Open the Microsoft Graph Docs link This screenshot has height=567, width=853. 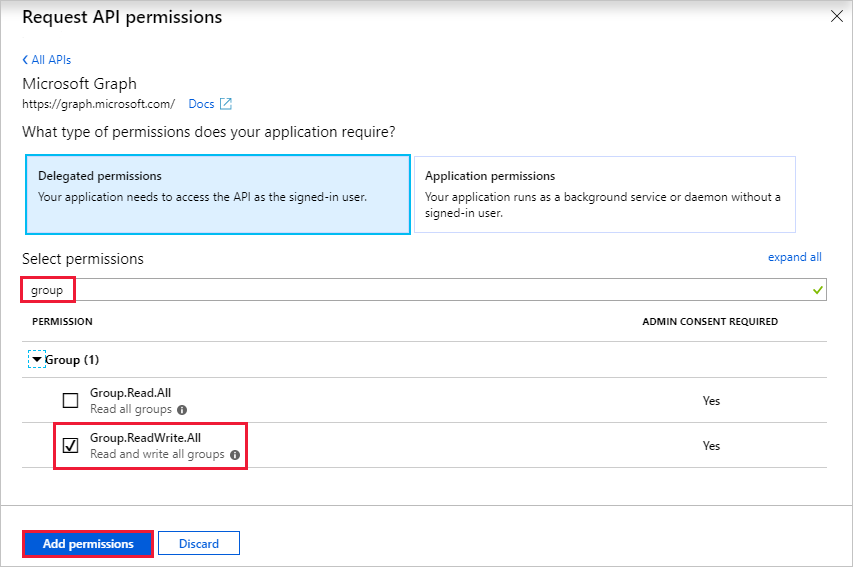click(201, 104)
